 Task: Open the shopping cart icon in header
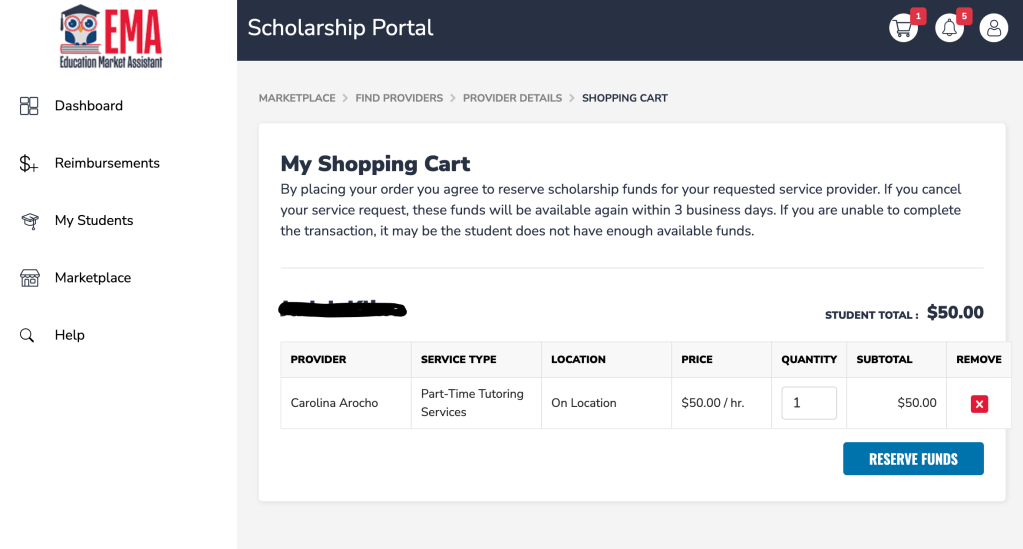(x=903, y=28)
